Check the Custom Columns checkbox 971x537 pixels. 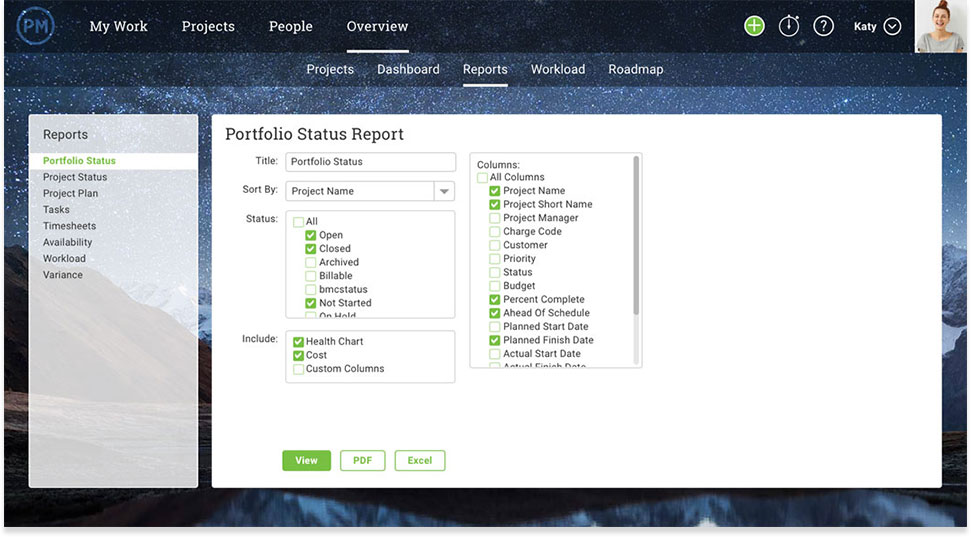(x=298, y=369)
